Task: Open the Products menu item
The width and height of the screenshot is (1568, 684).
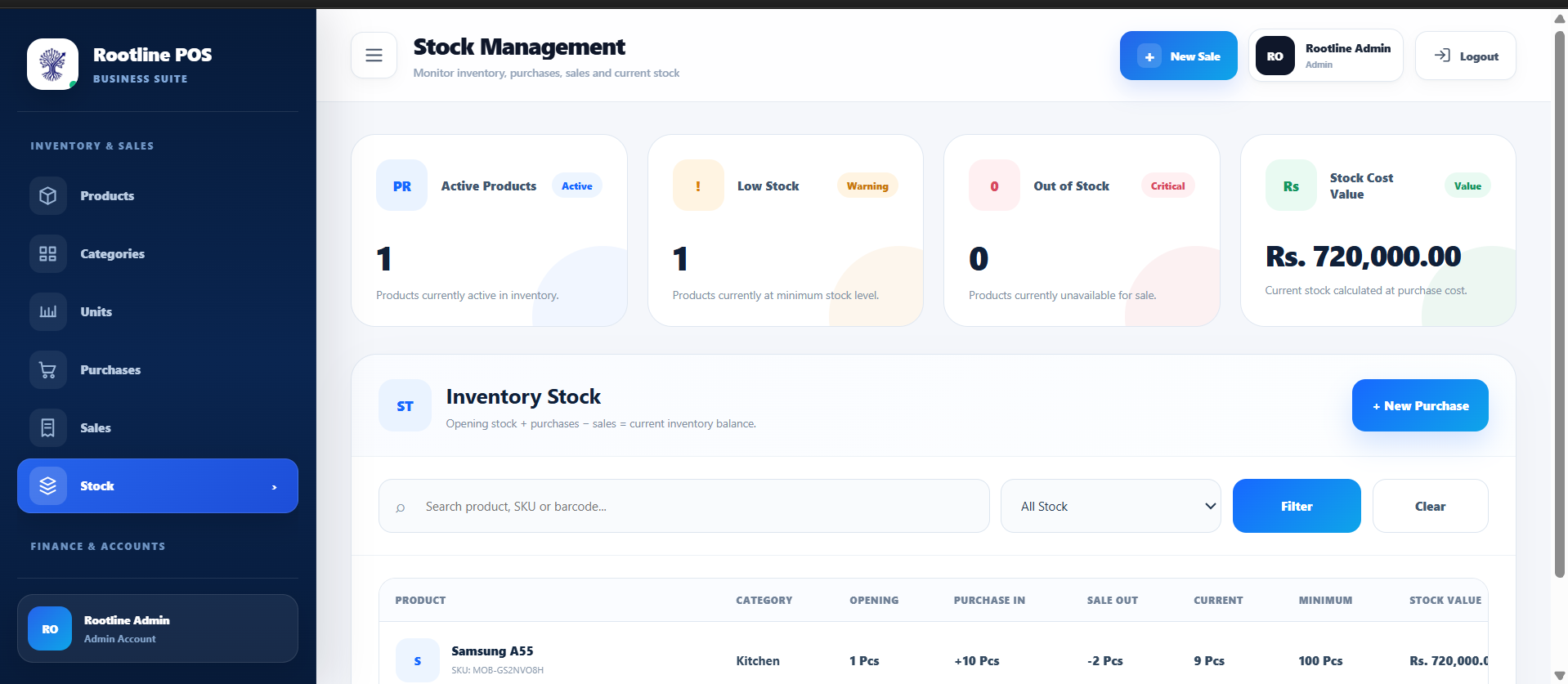Action: point(158,196)
